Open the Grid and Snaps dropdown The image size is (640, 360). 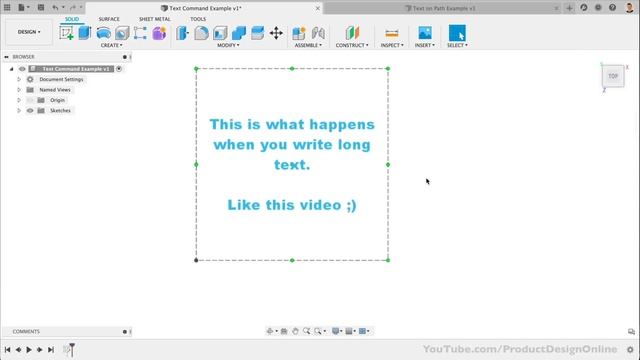point(350,331)
